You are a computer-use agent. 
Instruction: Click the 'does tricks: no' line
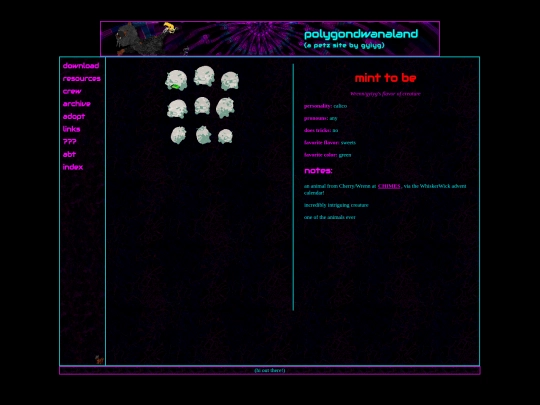321,130
